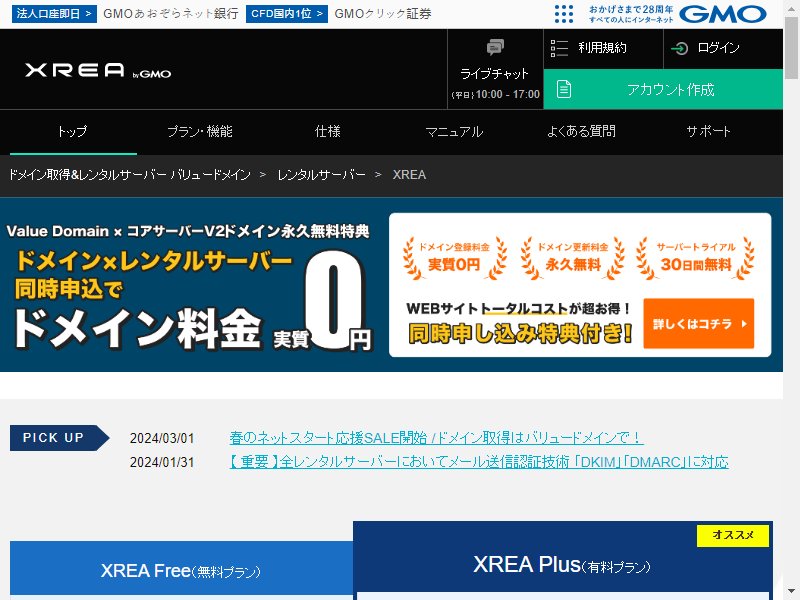Go to the マニュアル navigation tab

(454, 132)
